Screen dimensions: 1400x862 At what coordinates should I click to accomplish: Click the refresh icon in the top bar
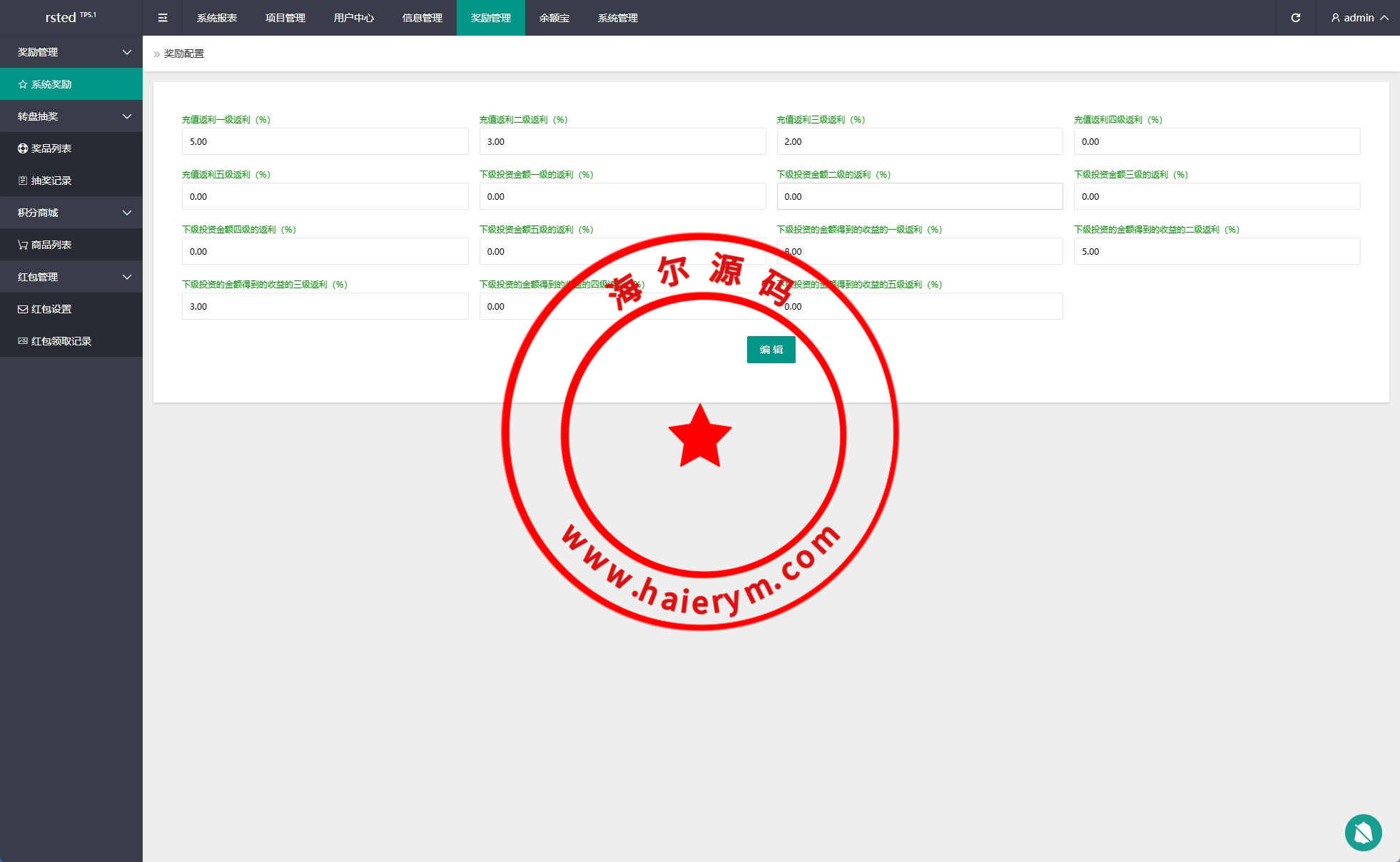(1295, 18)
